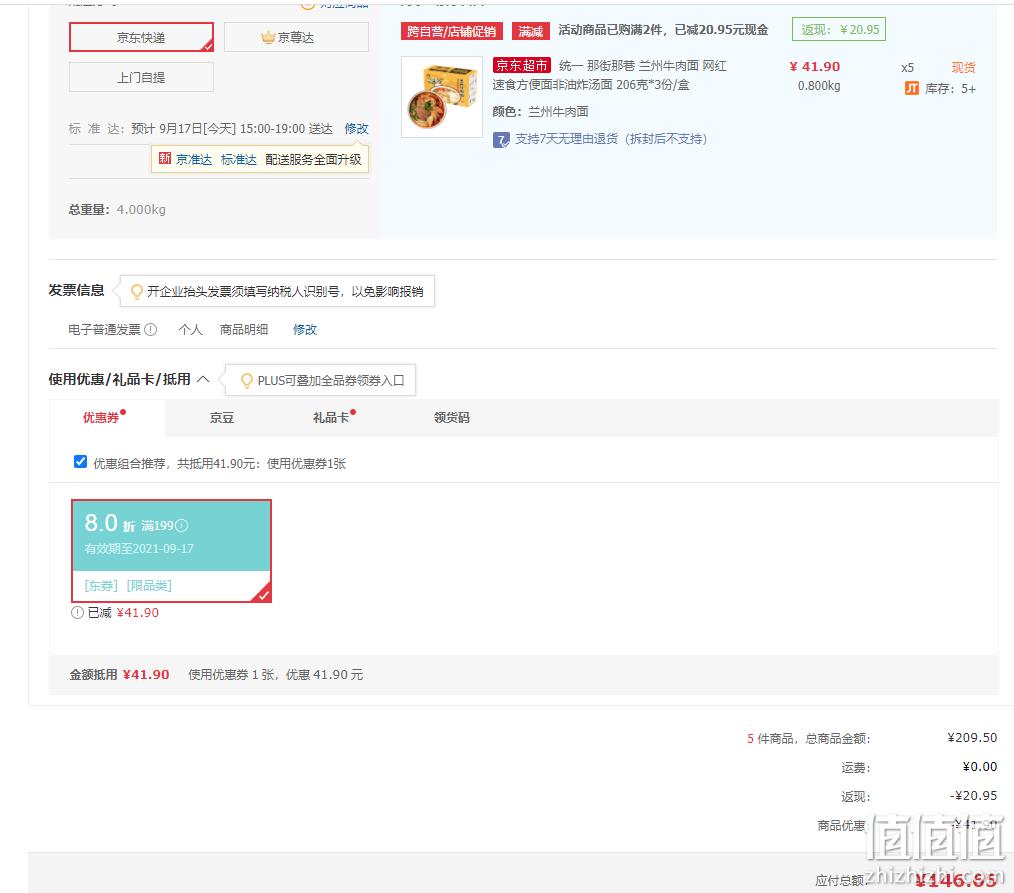The image size is (1014, 893).
Task: Click 修改 to edit invoice info
Action: click(x=305, y=330)
